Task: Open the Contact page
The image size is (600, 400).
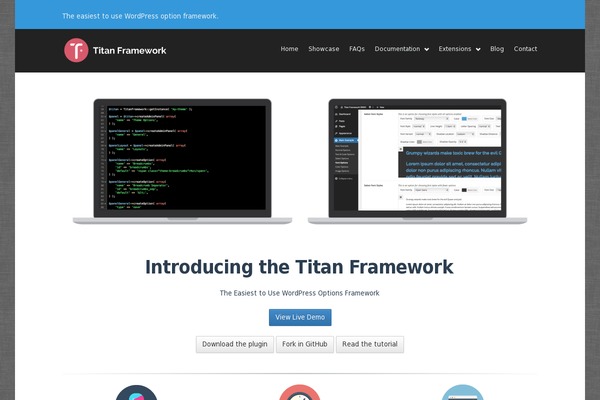Action: click(525, 49)
